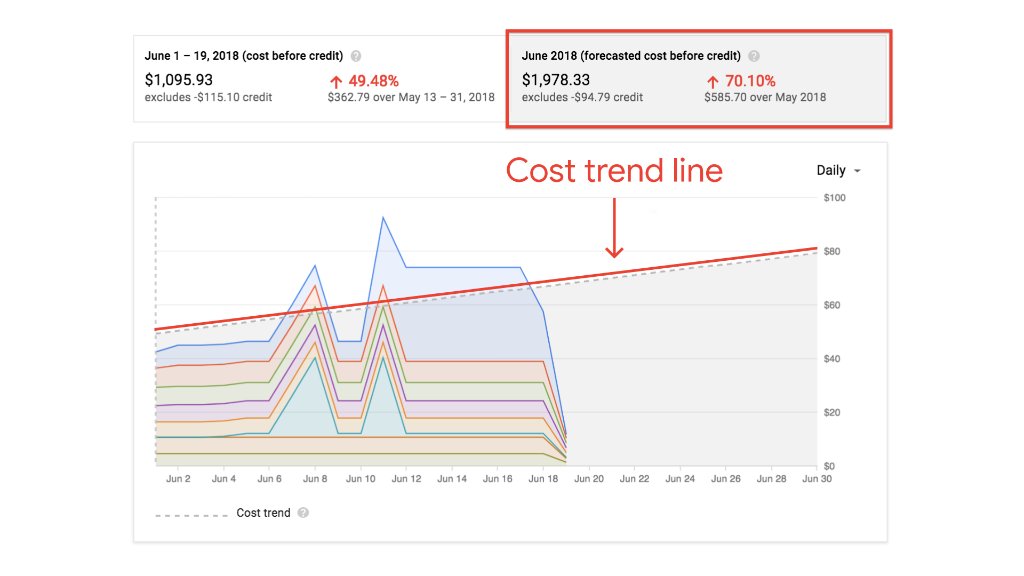Click the Jun 8 x-axis label

(x=315, y=479)
